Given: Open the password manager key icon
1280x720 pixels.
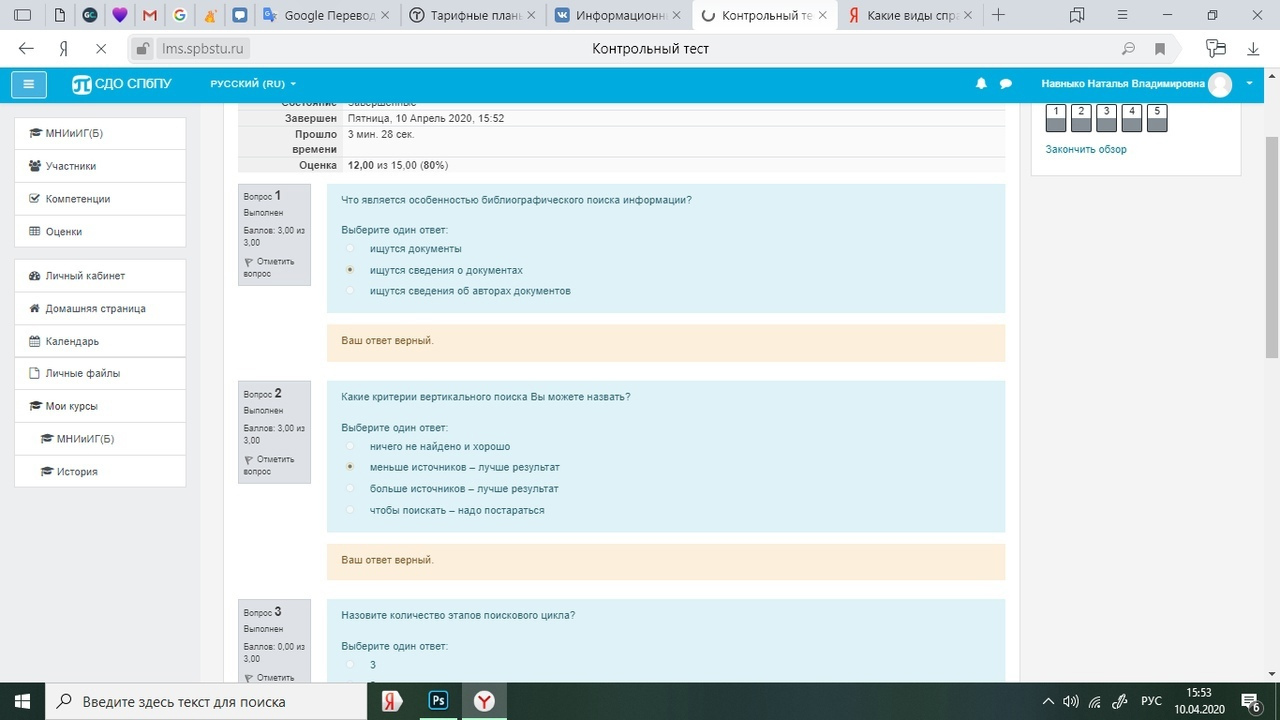Looking at the screenshot, I should tap(1216, 48).
